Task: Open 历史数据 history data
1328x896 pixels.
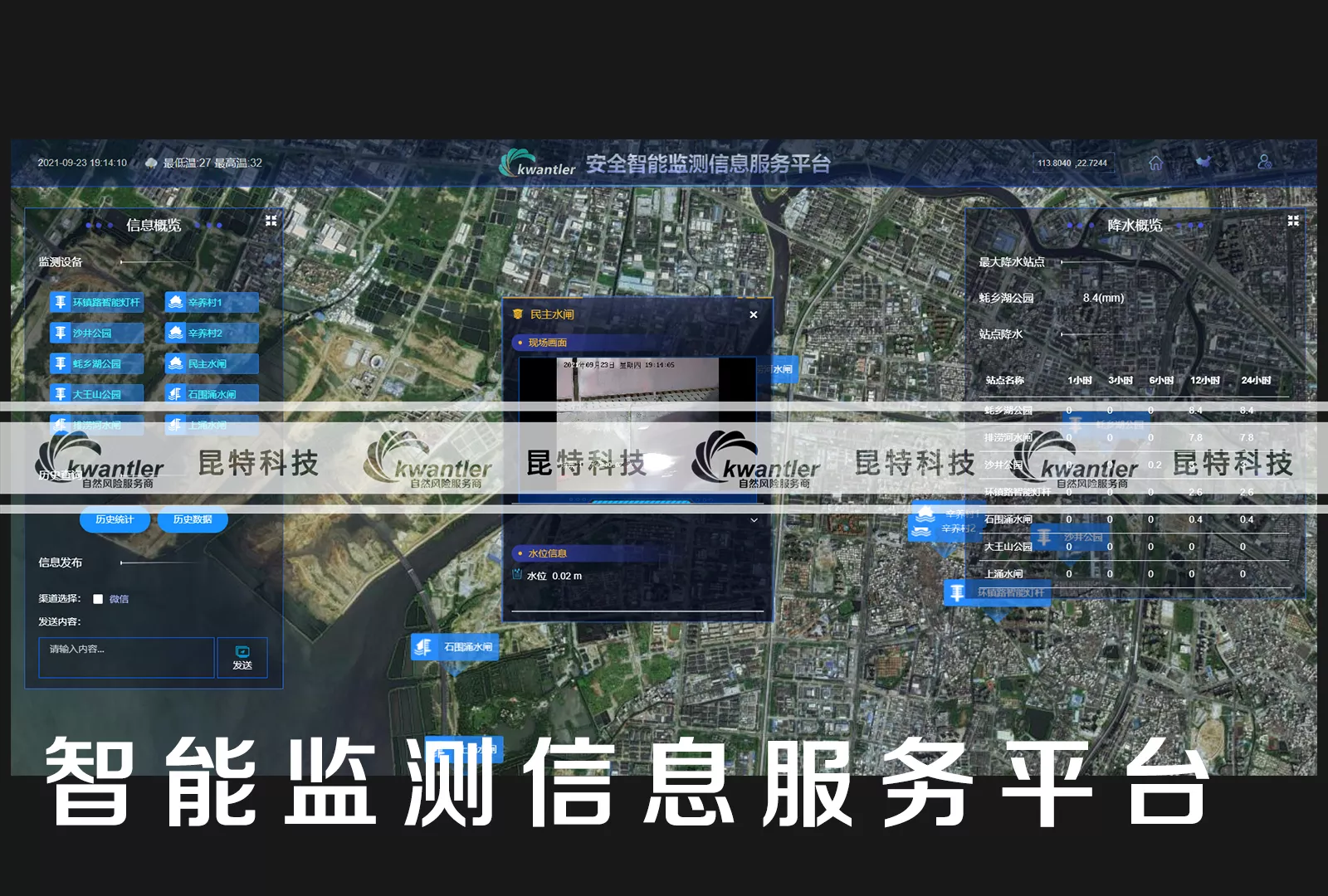Action: point(193,520)
